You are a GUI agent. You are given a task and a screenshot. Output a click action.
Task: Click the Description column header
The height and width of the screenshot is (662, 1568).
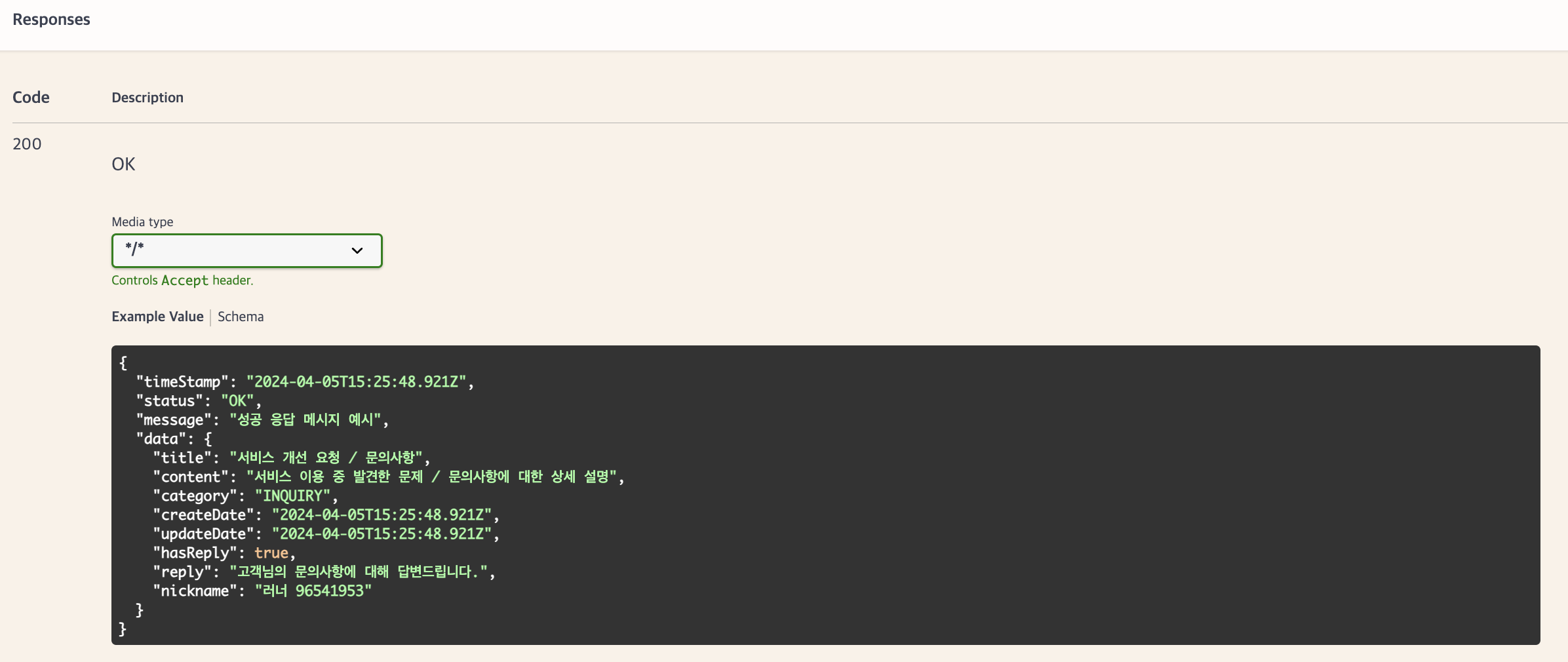(x=147, y=98)
